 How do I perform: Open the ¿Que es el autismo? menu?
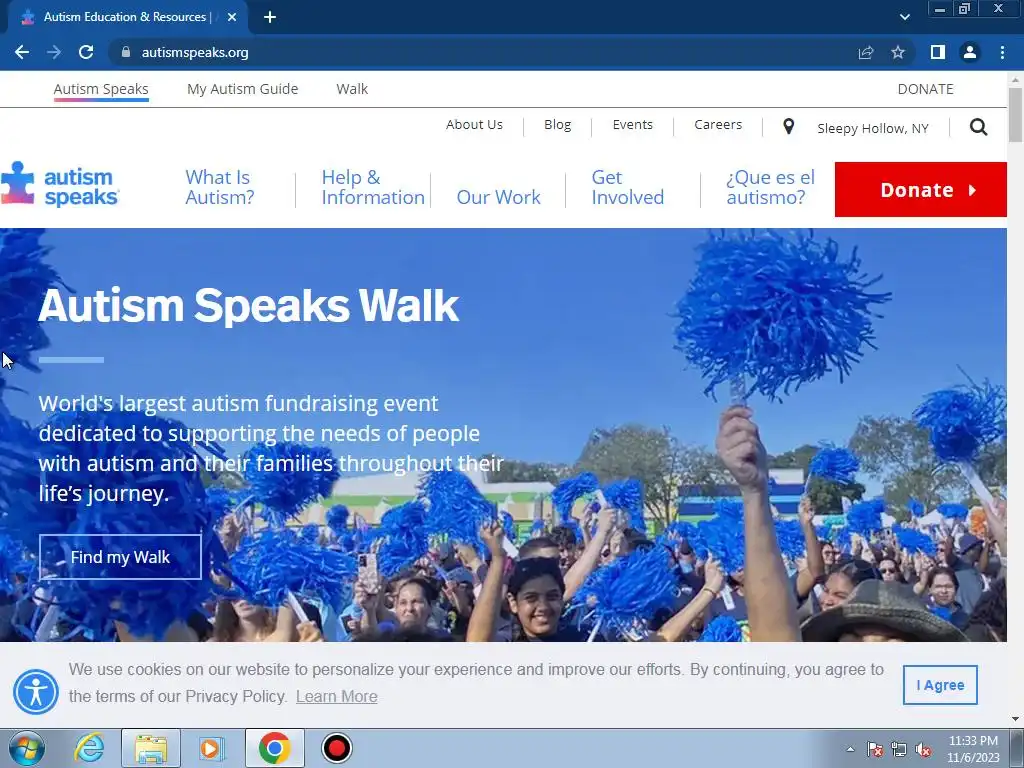pos(771,187)
